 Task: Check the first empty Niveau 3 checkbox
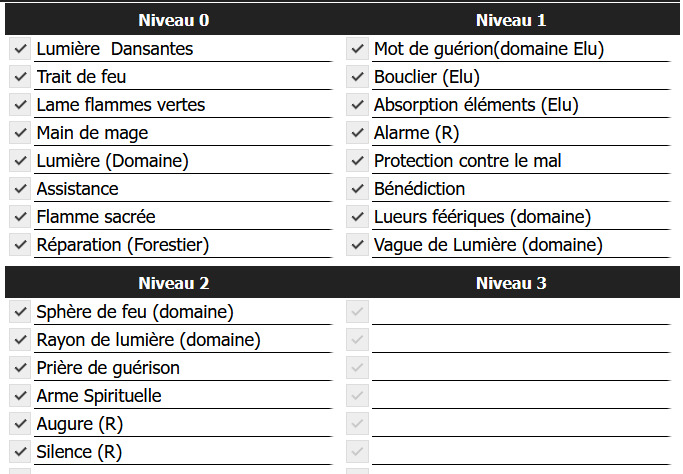(357, 312)
